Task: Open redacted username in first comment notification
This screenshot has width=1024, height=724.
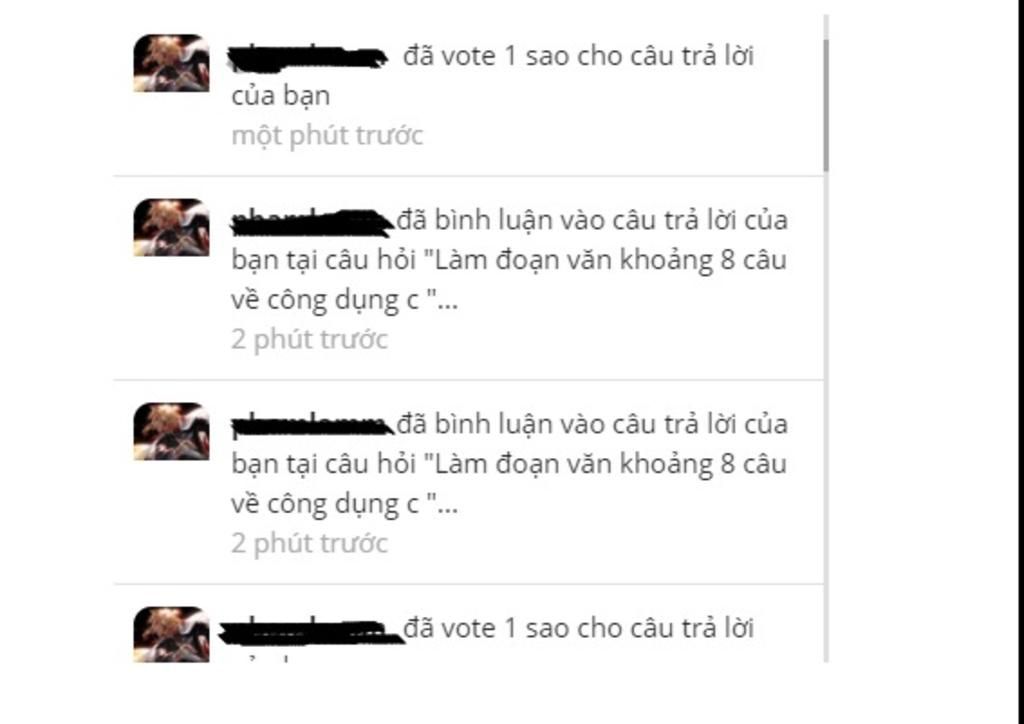Action: point(313,221)
